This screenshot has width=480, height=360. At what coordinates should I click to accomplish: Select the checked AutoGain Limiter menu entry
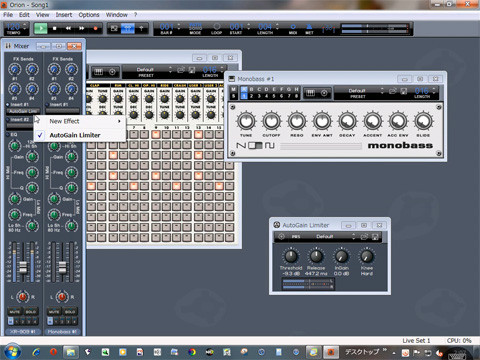point(80,135)
